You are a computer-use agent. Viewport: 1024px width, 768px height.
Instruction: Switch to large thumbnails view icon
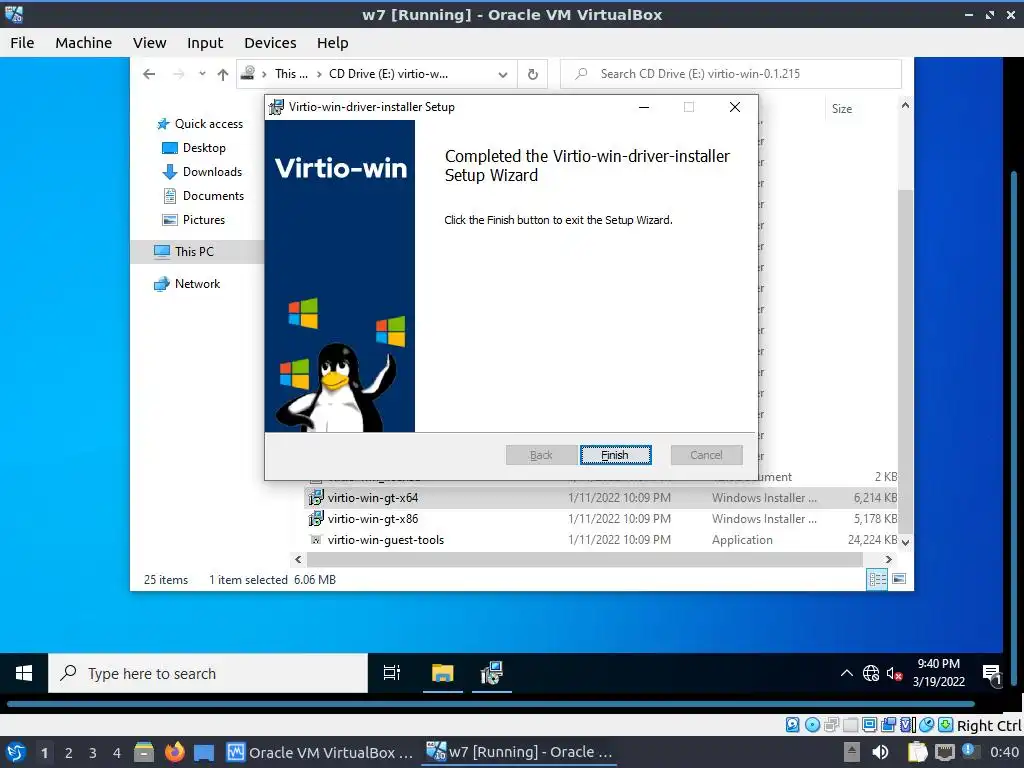[899, 579]
